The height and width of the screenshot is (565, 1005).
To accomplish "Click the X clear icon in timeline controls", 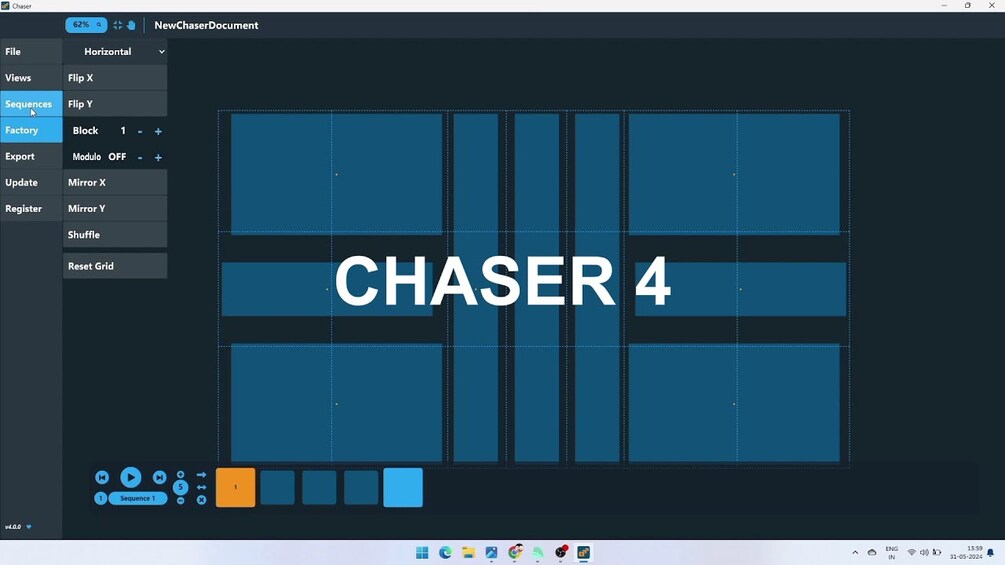I will tap(201, 500).
